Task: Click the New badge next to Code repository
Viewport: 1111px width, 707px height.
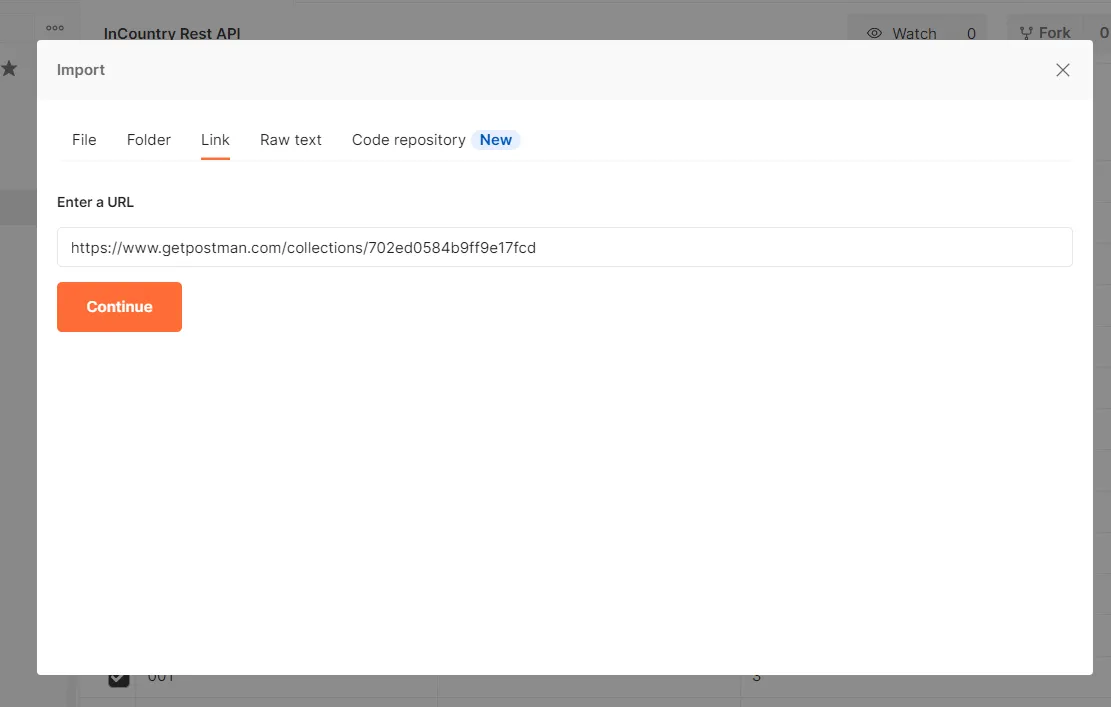Action: (496, 140)
